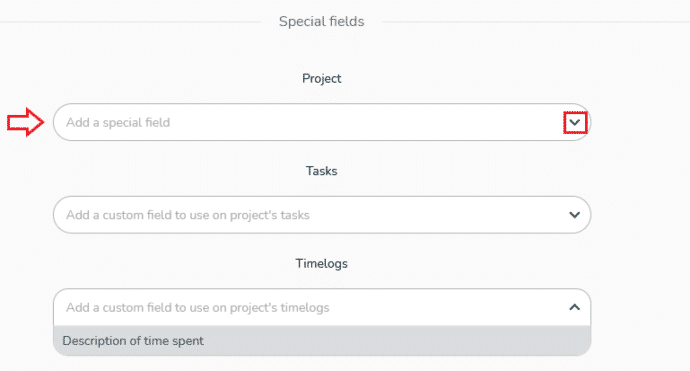Expand the Tasks custom field chevron
The width and height of the screenshot is (690, 371).
(x=575, y=215)
